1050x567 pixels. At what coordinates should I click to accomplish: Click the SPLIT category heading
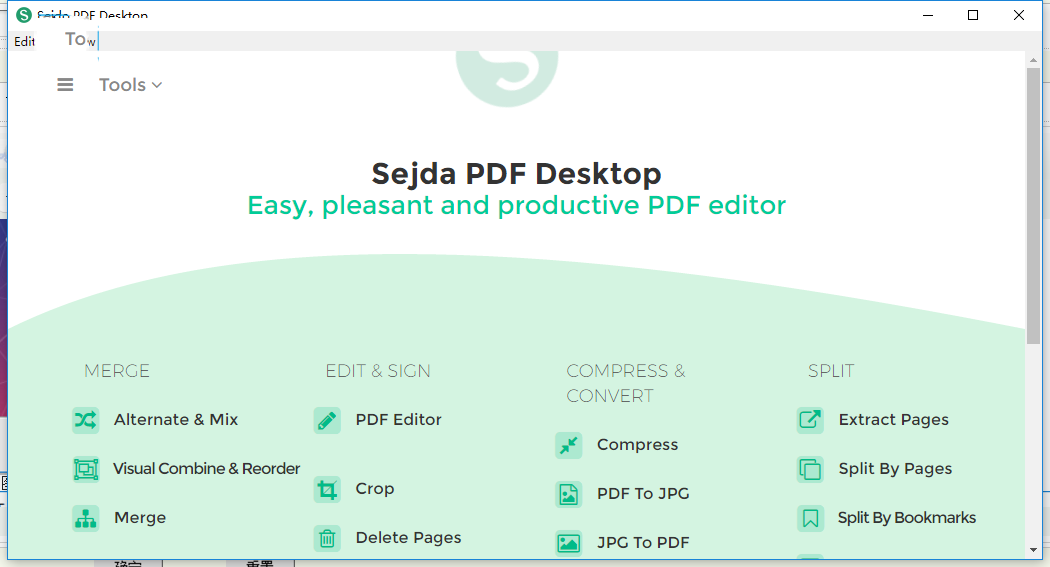click(831, 371)
